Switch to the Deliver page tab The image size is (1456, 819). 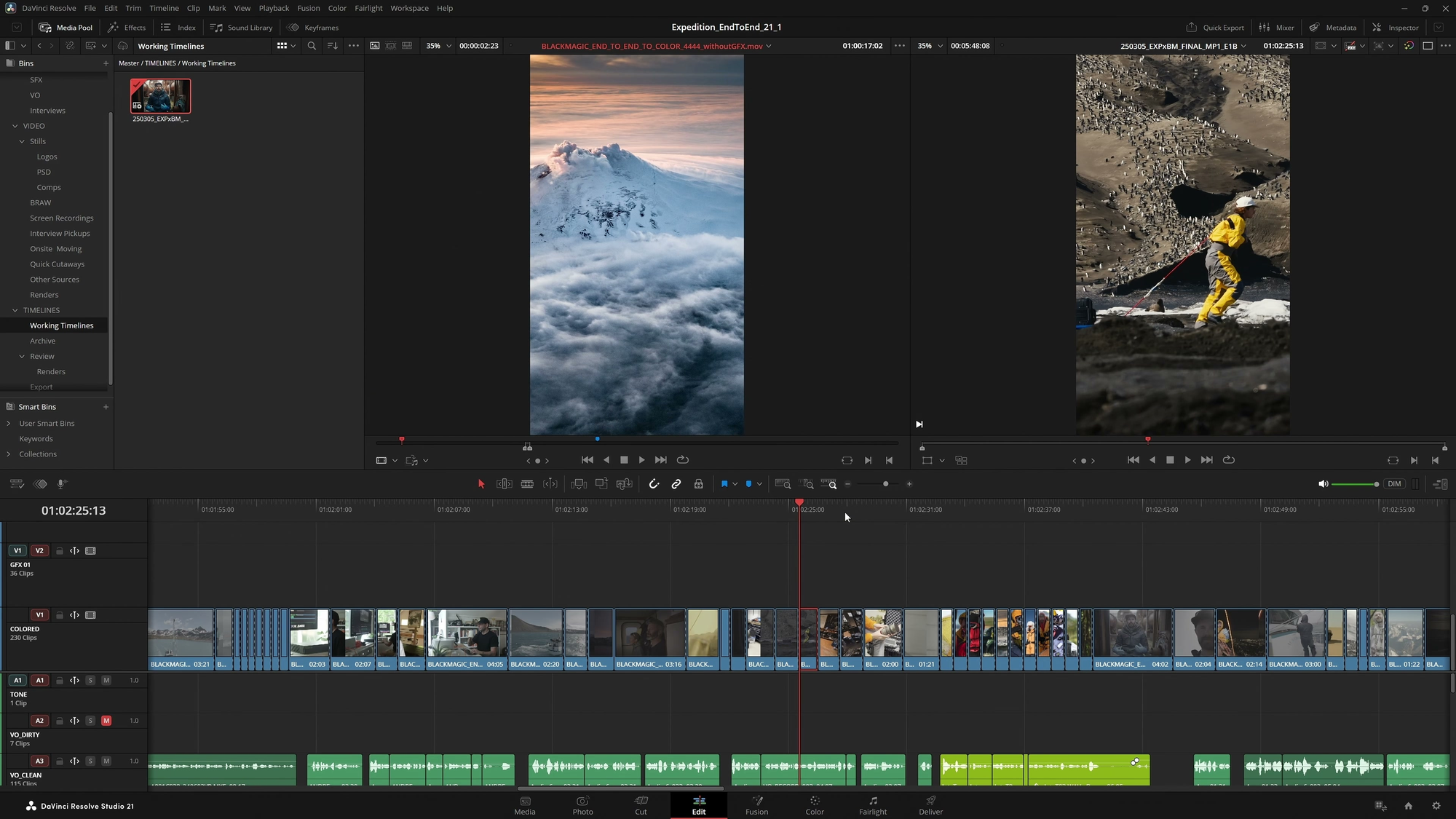[930, 805]
